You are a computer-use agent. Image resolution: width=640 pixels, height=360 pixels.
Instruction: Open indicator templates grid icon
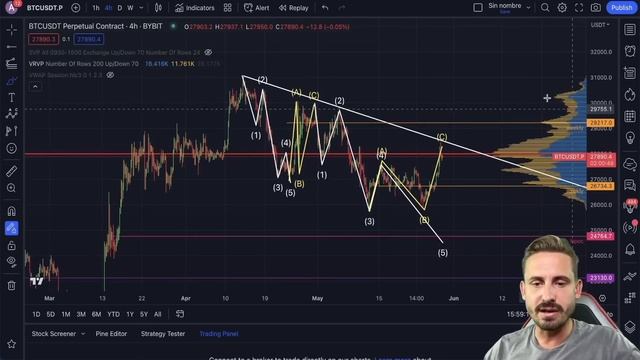228,8
